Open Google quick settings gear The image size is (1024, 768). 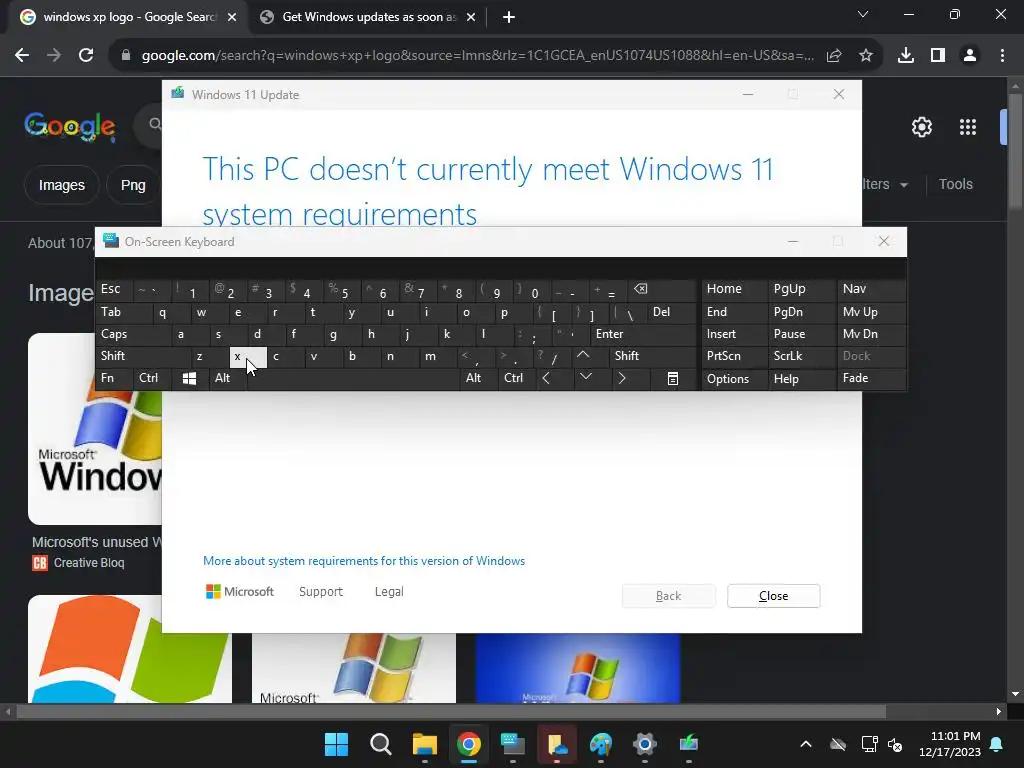[x=921, y=127]
